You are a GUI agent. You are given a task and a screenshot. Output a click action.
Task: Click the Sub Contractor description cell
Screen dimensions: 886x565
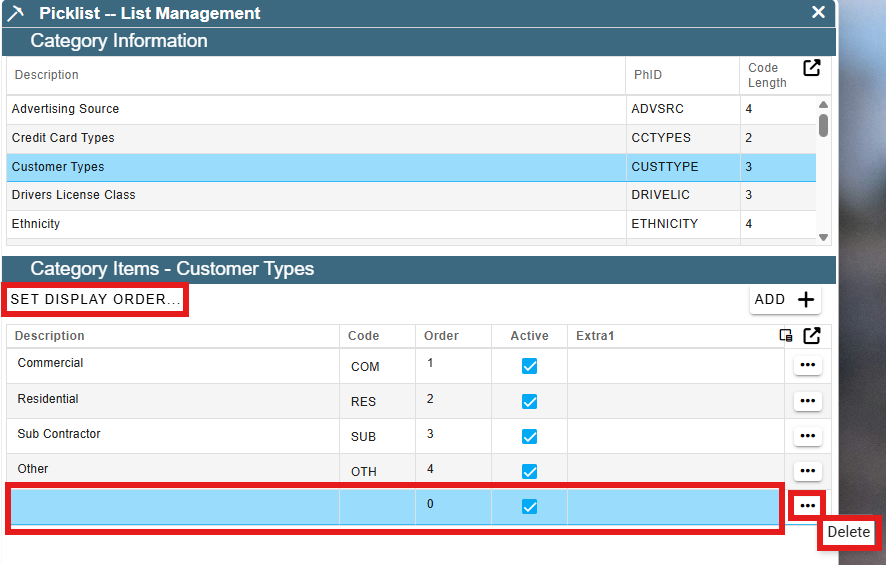click(173, 436)
